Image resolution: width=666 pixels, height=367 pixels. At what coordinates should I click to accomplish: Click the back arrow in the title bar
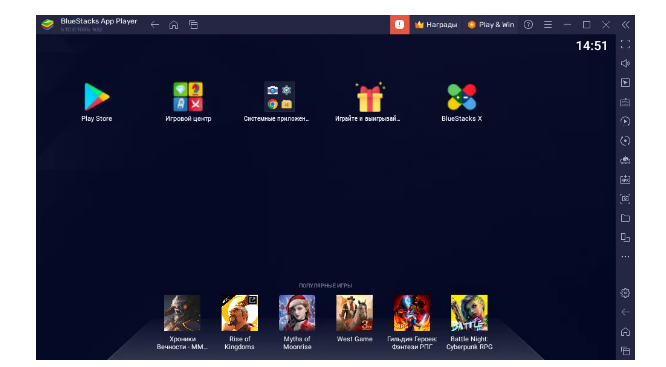pos(155,25)
